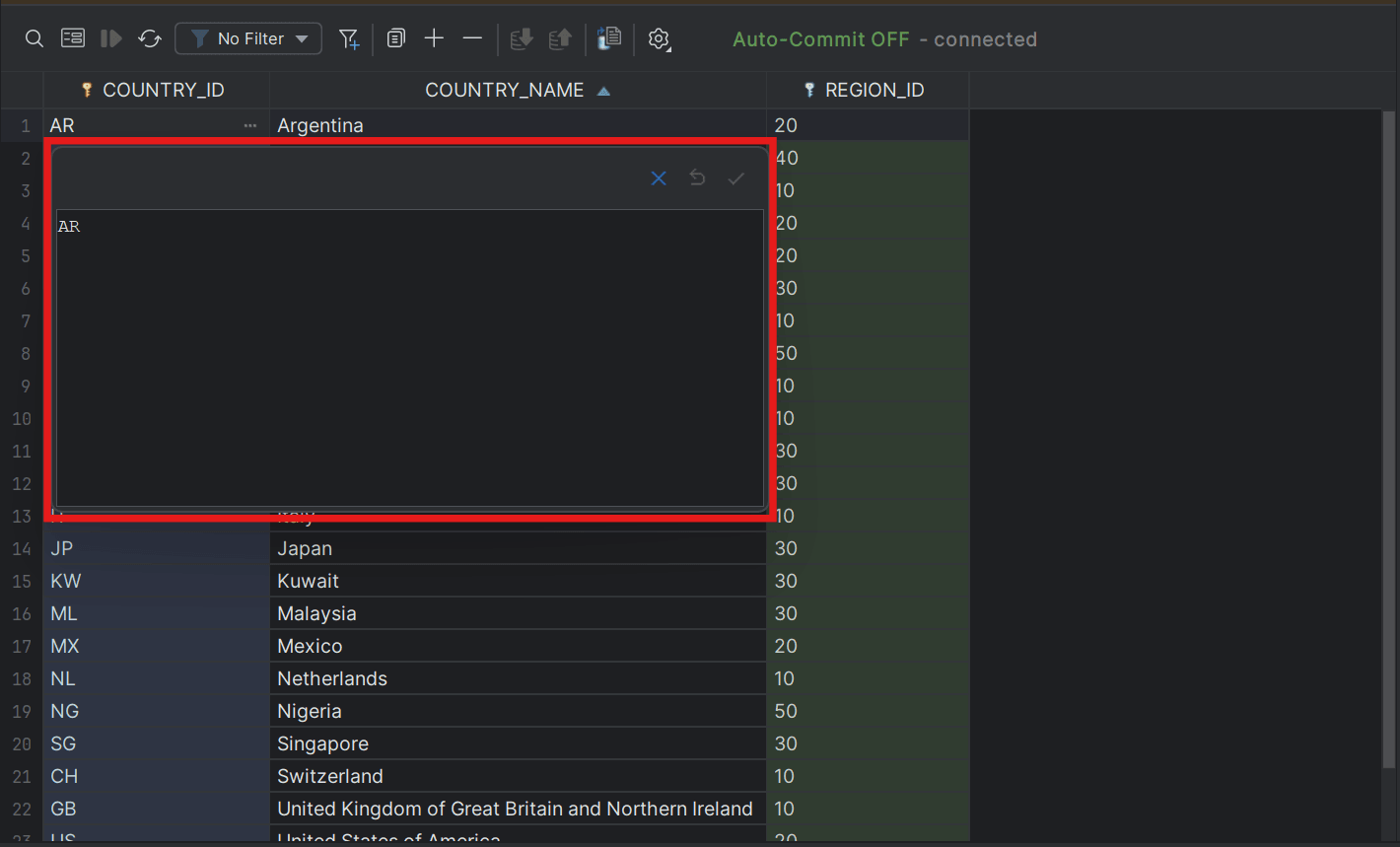
Task: Revert the AR cell value
Action: pos(698,178)
